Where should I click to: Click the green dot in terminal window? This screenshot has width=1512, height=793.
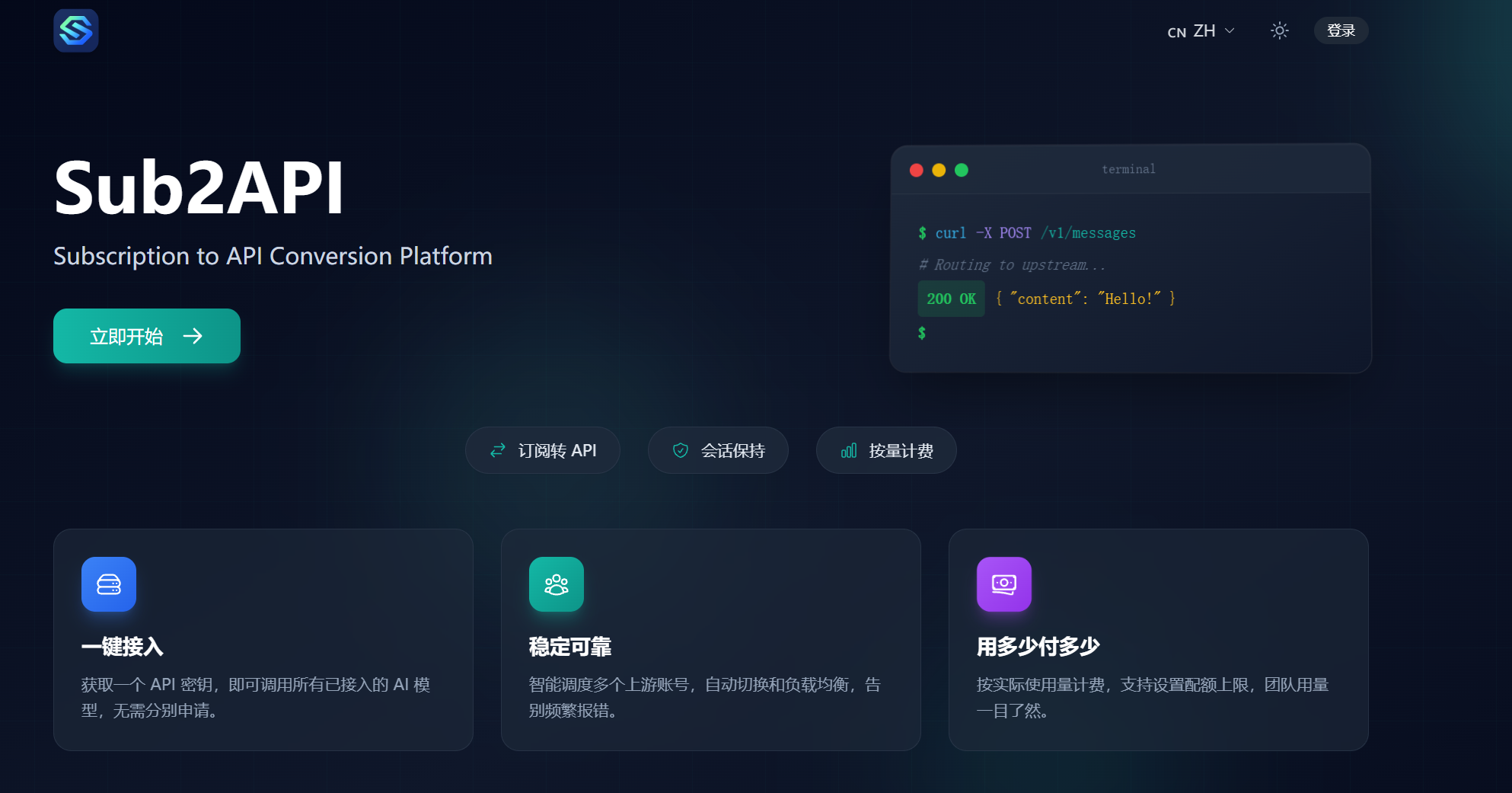point(962,170)
